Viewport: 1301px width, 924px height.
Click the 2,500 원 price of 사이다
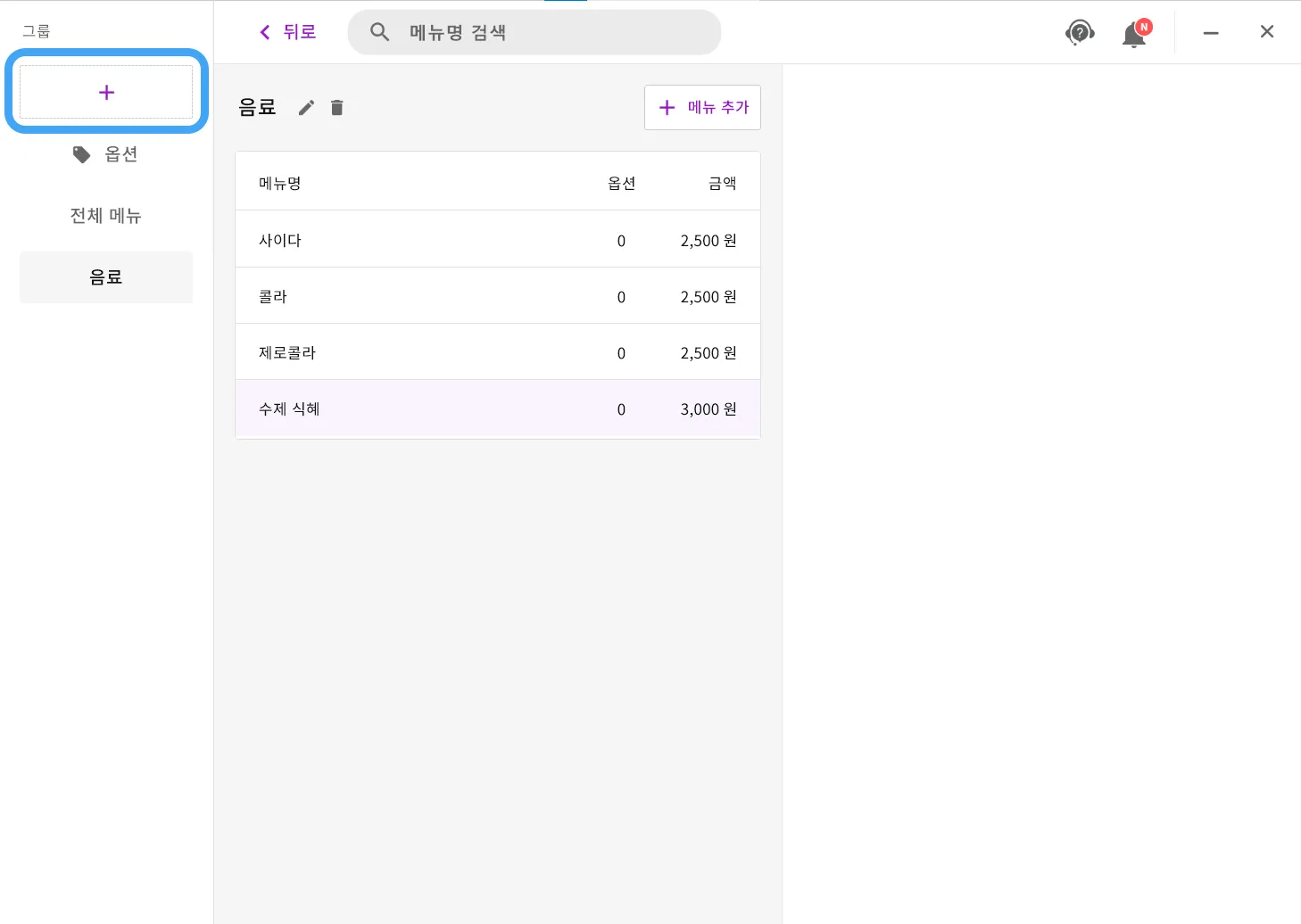tap(709, 241)
